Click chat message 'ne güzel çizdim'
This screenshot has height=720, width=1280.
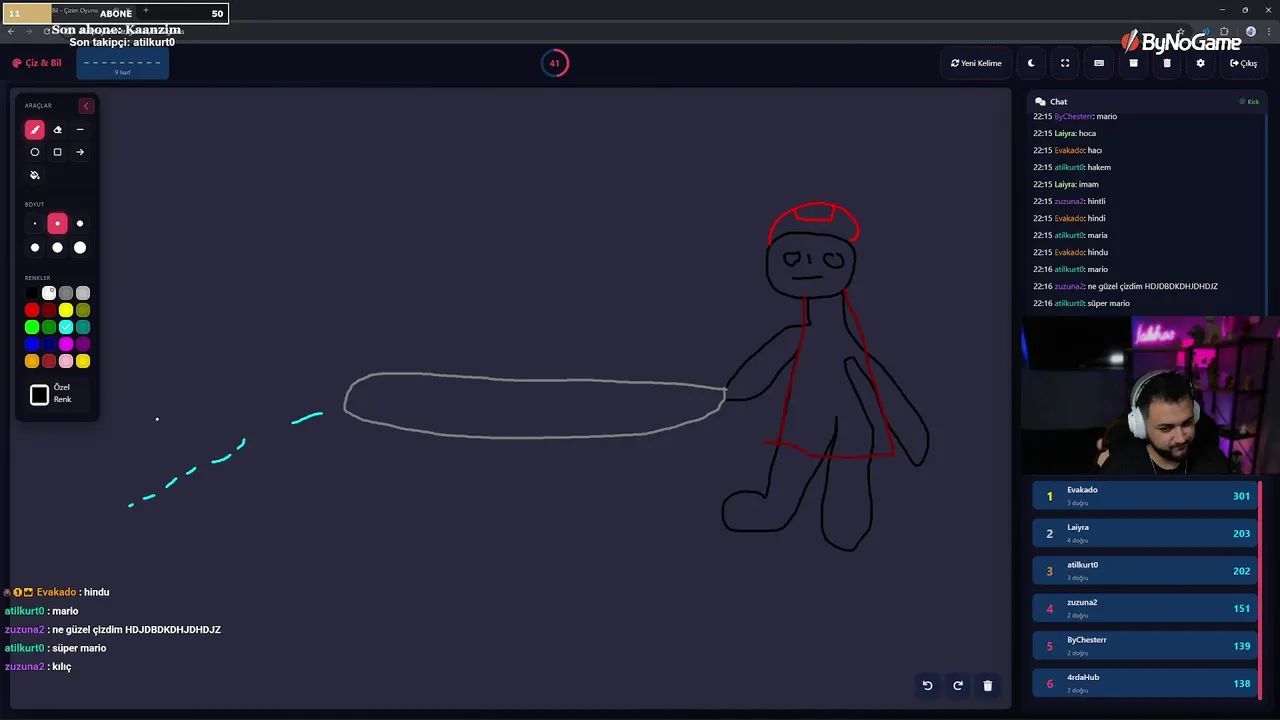coord(1126,286)
